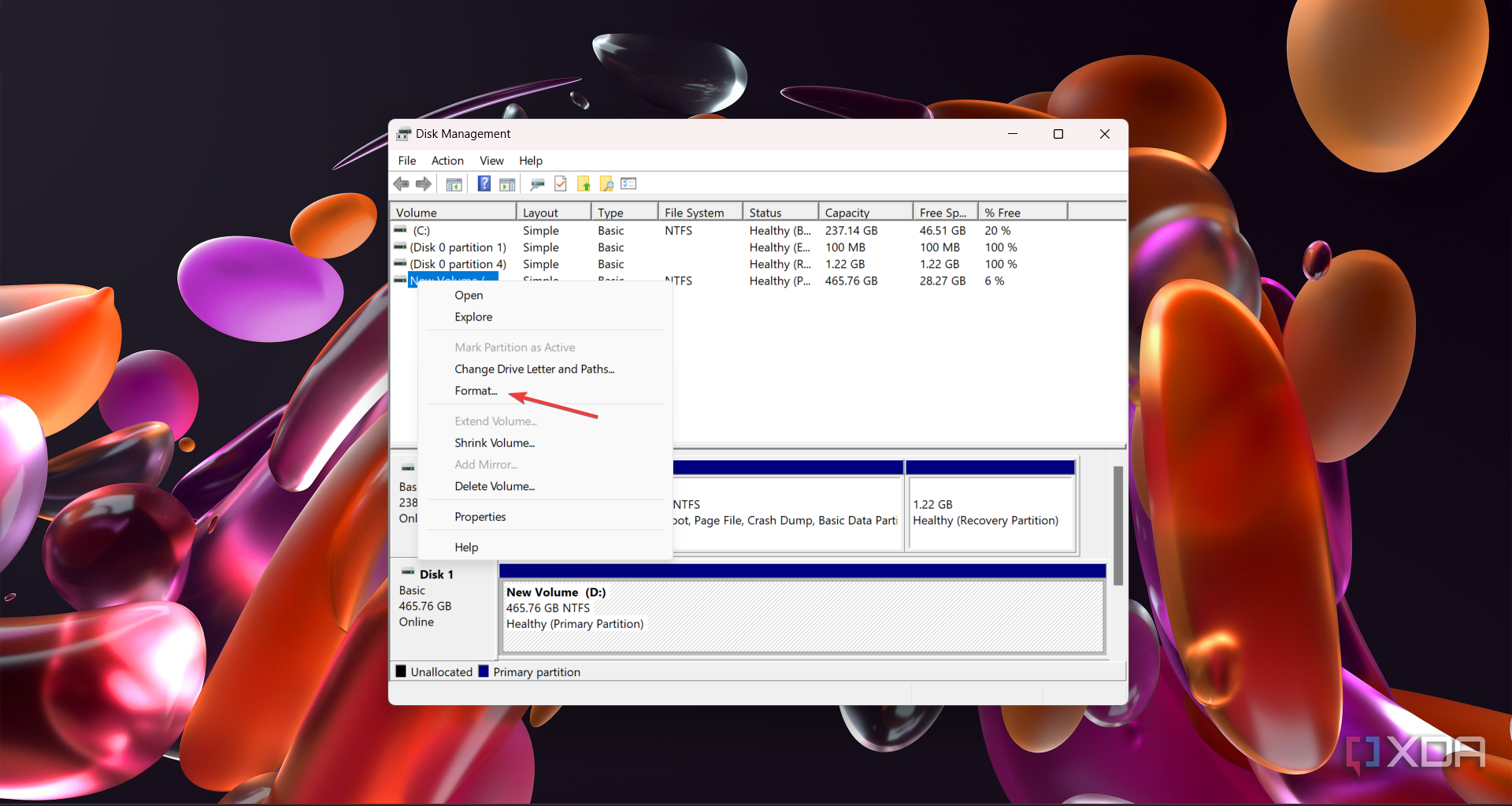Click the checklist view toolbar icon
This screenshot has width=1512, height=806.
pyautogui.click(x=628, y=184)
